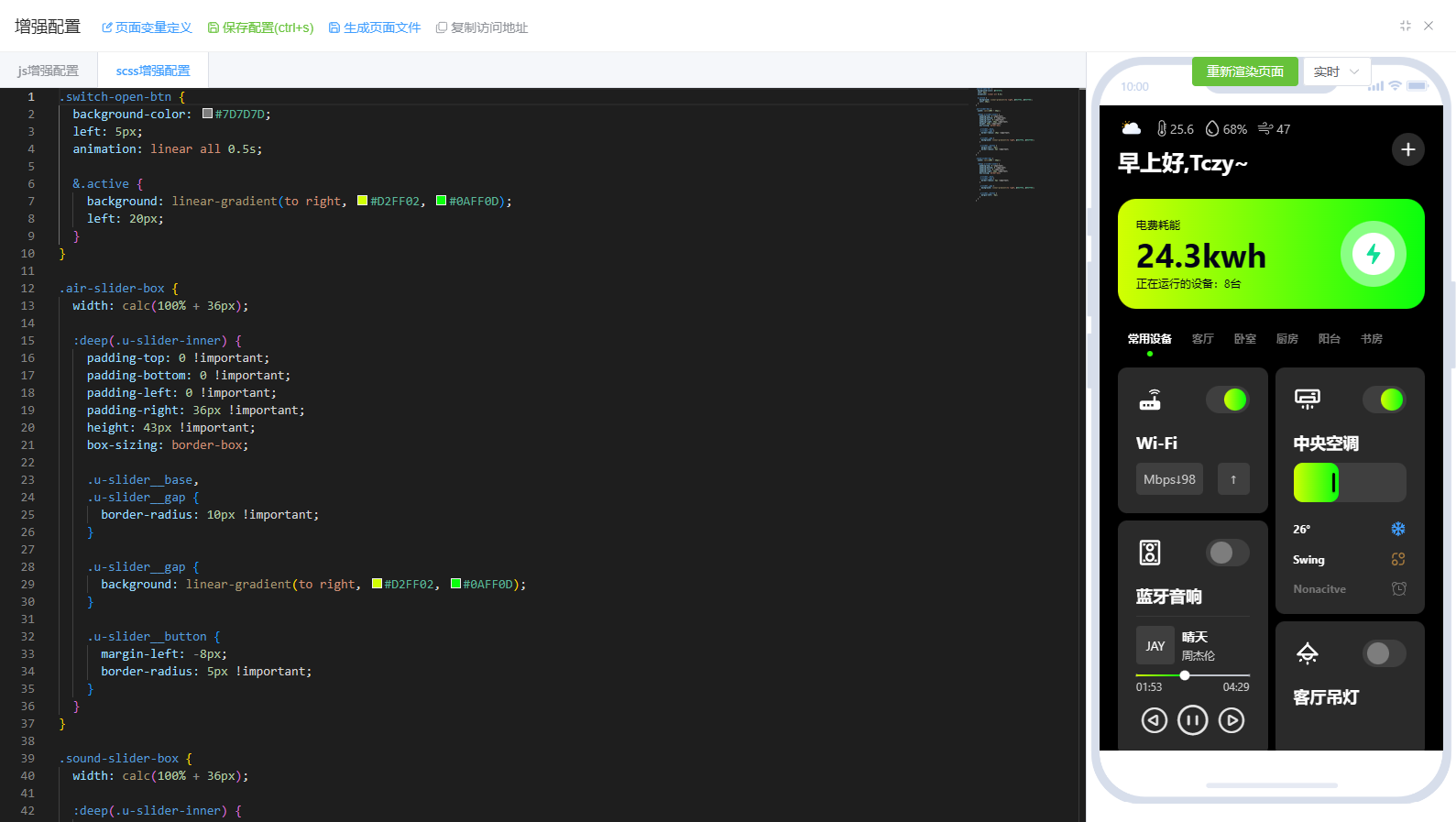Enable the 蓝牙音响 switch
1456x822 pixels.
click(x=1227, y=553)
